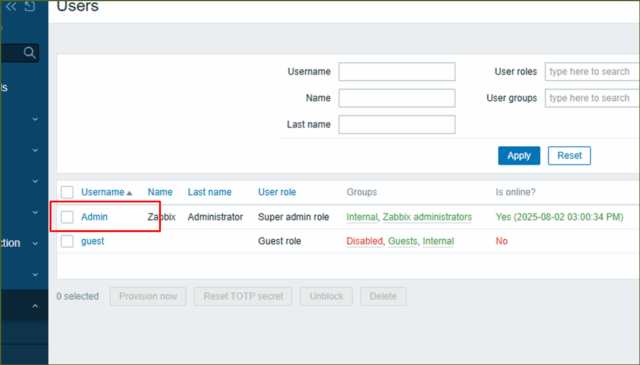Click the Delete button
This screenshot has height=365, width=640.
383,296
